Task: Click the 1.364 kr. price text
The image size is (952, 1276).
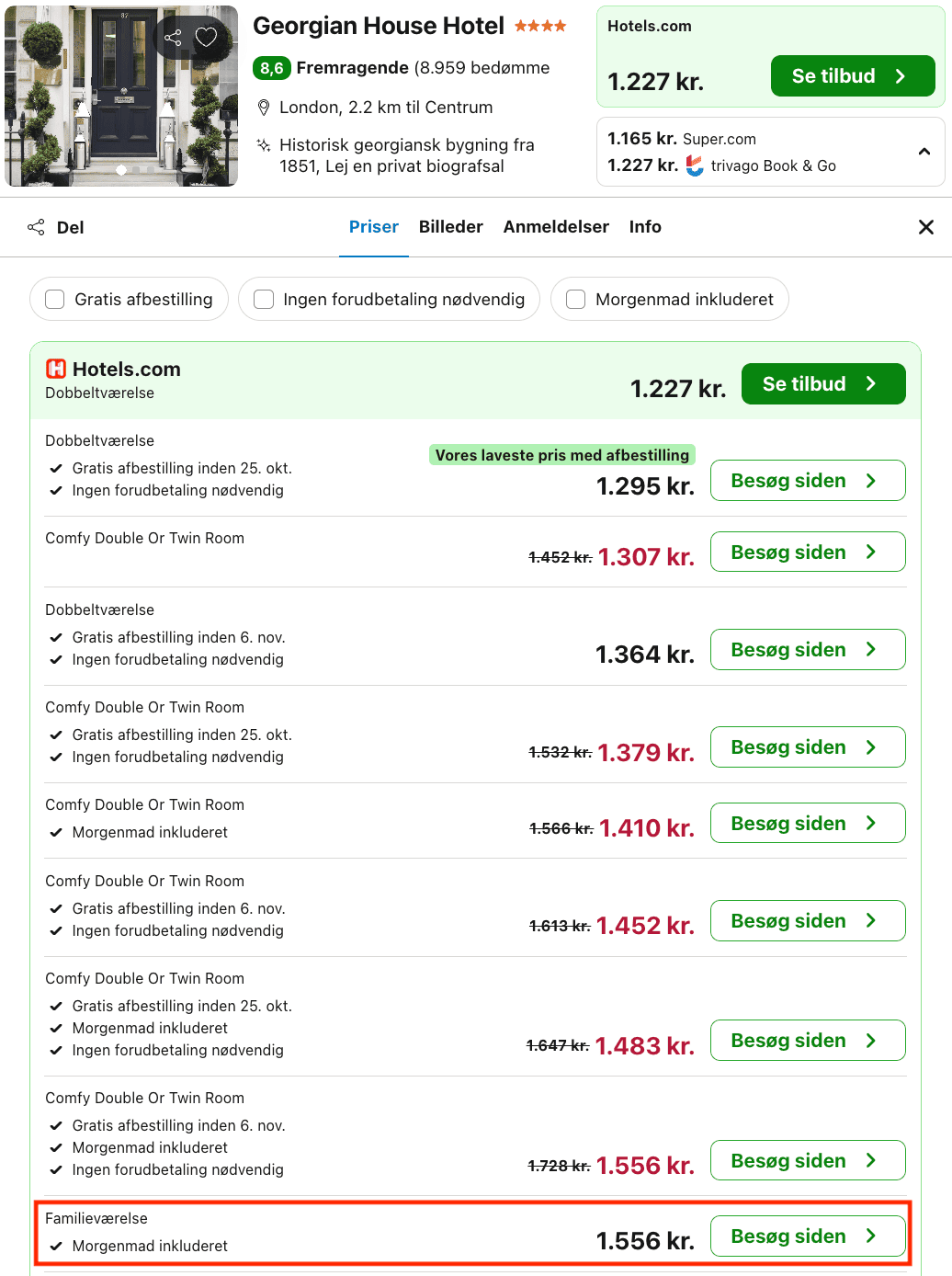Action: coord(645,655)
